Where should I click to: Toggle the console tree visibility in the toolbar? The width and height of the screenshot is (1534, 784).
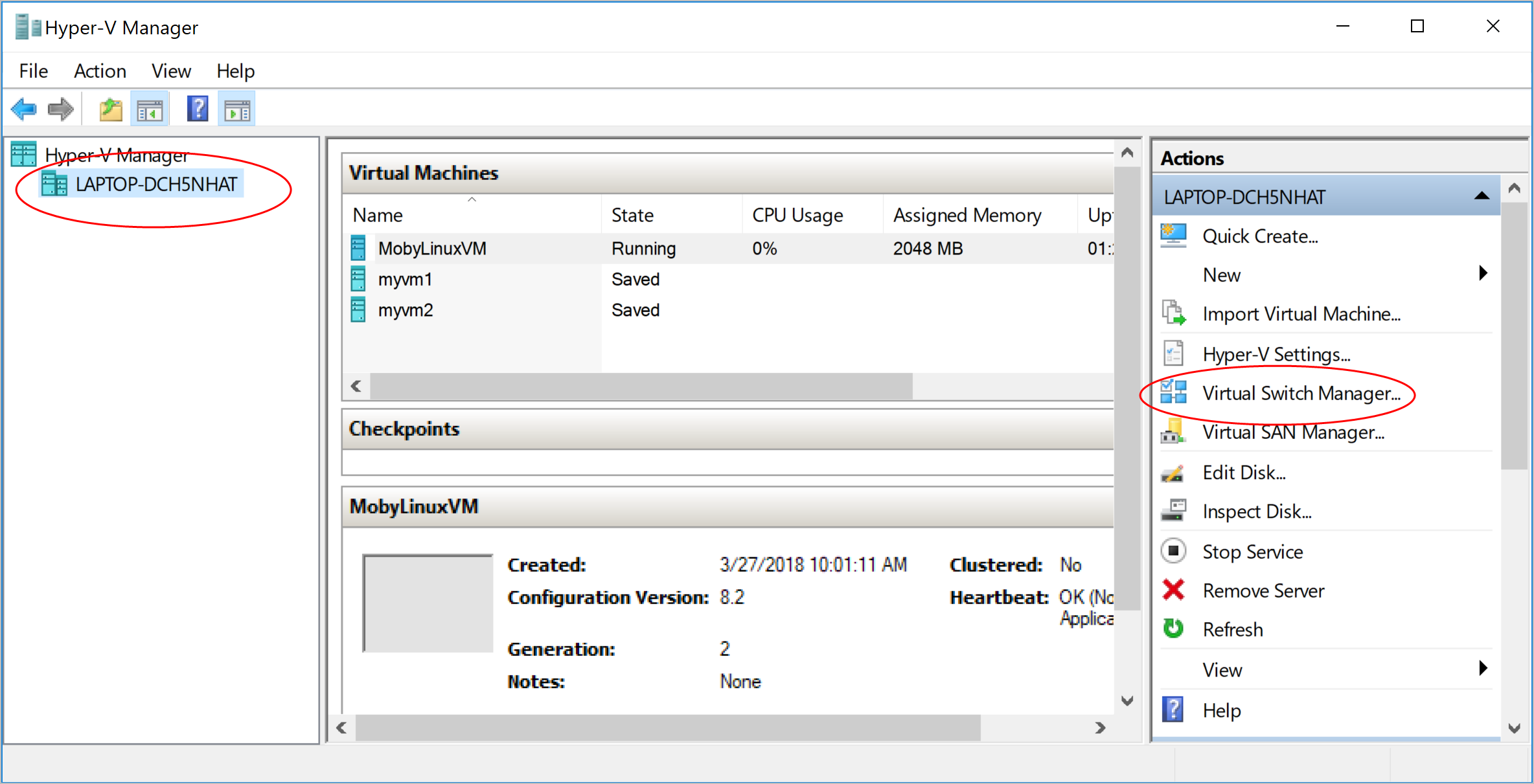point(150,108)
